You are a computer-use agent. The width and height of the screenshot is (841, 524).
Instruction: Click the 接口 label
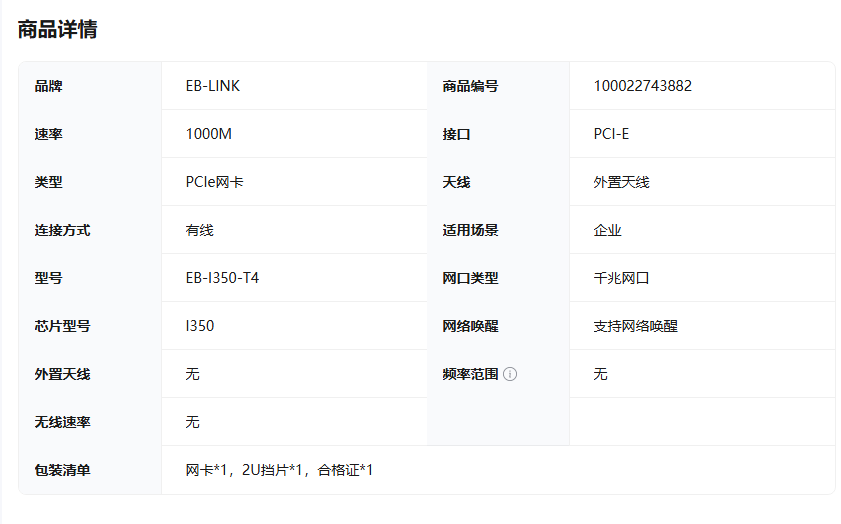coord(456,134)
